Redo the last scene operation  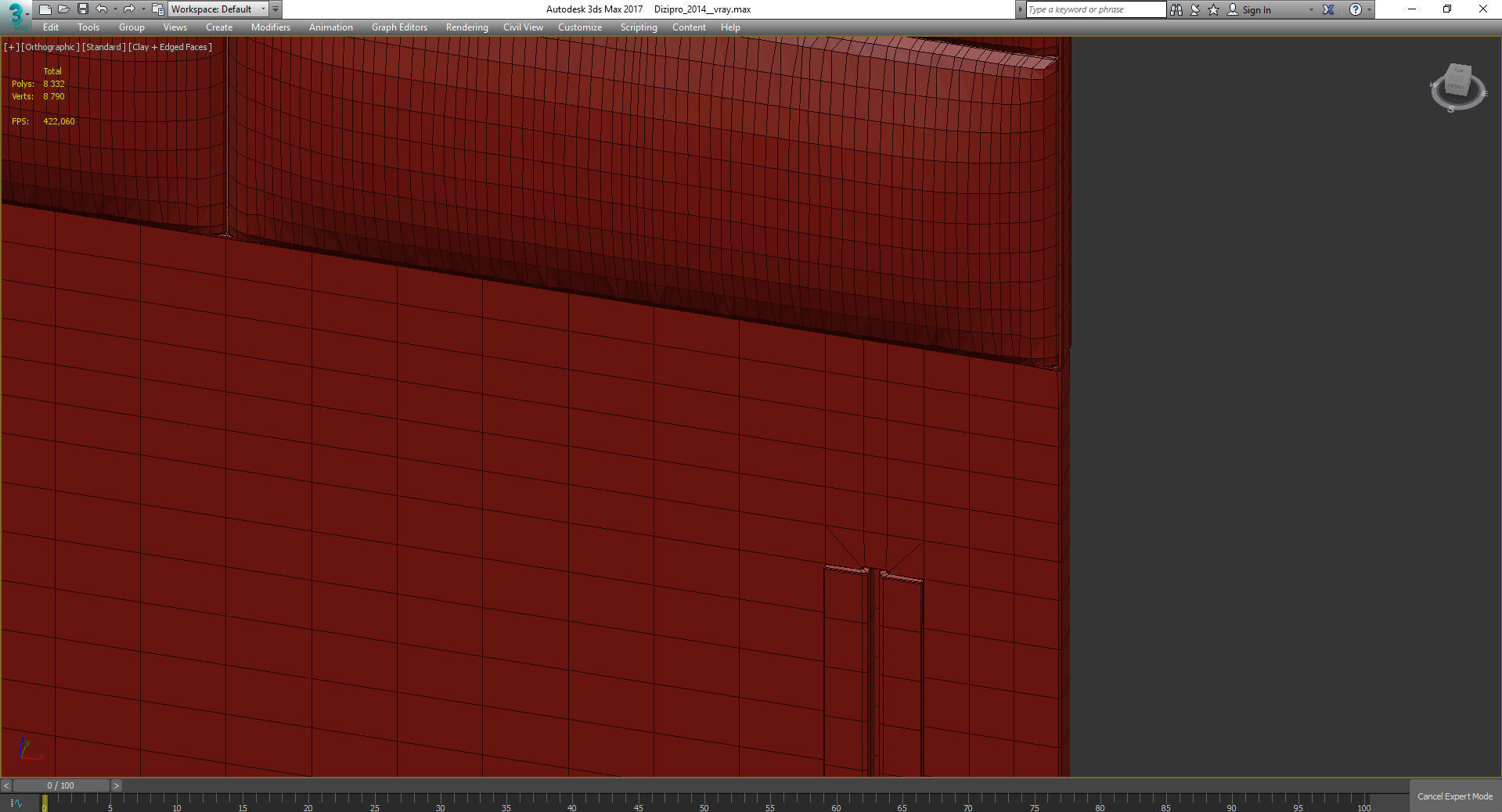pyautogui.click(x=129, y=9)
